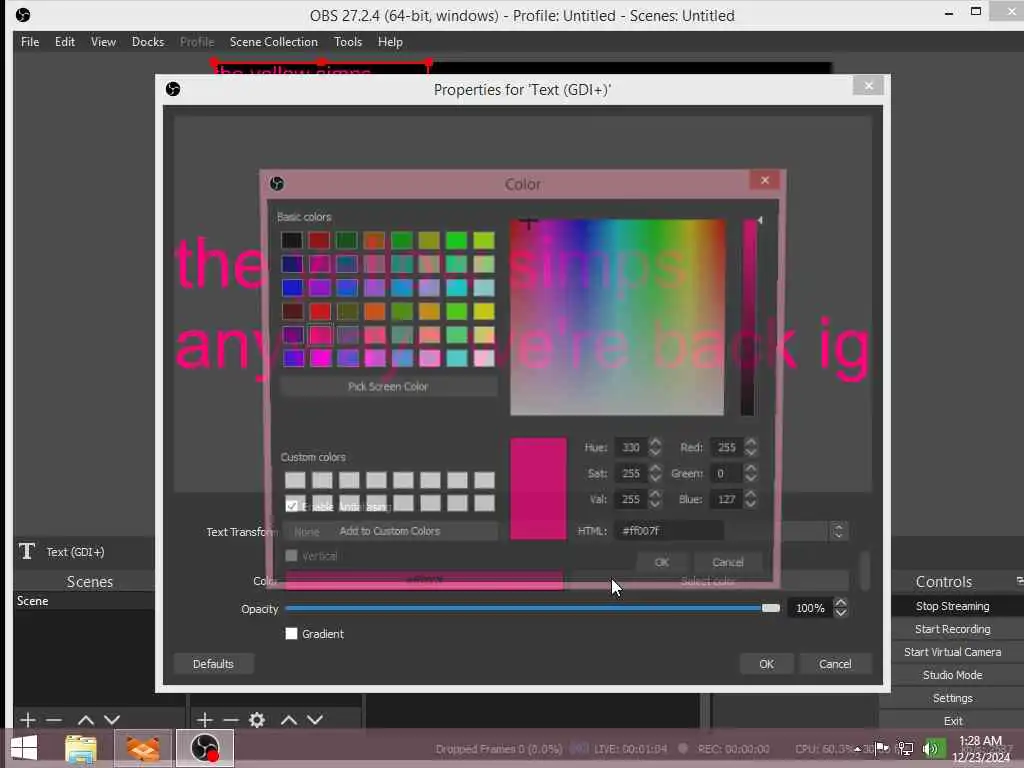Open the View menu
The height and width of the screenshot is (768, 1024).
pyautogui.click(x=103, y=42)
